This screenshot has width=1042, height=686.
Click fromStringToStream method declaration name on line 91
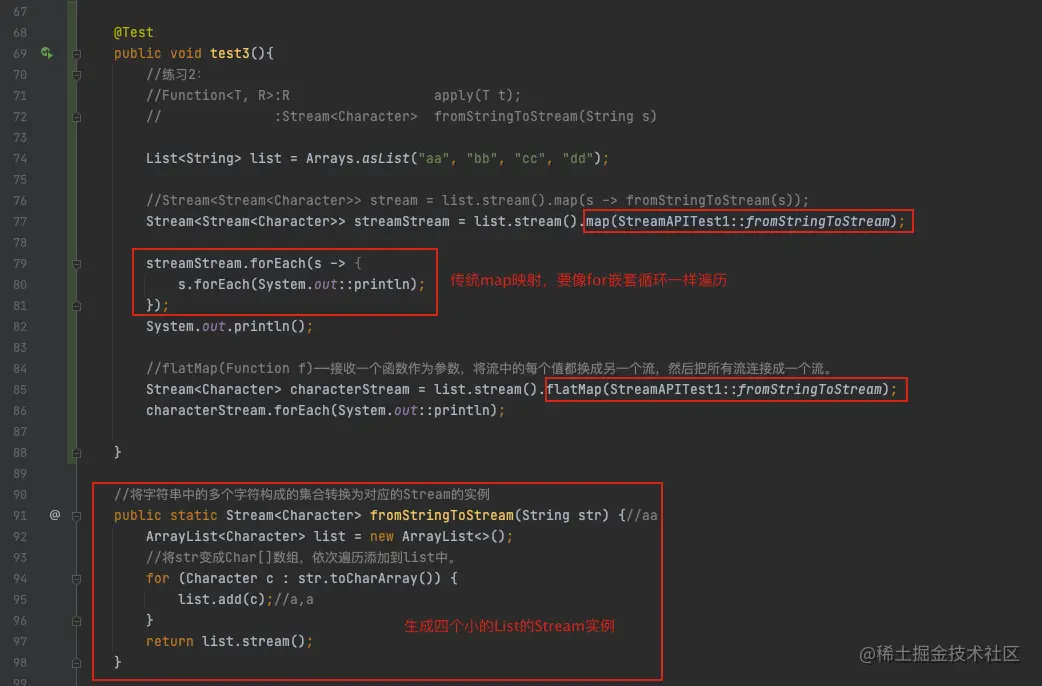[x=441, y=515]
